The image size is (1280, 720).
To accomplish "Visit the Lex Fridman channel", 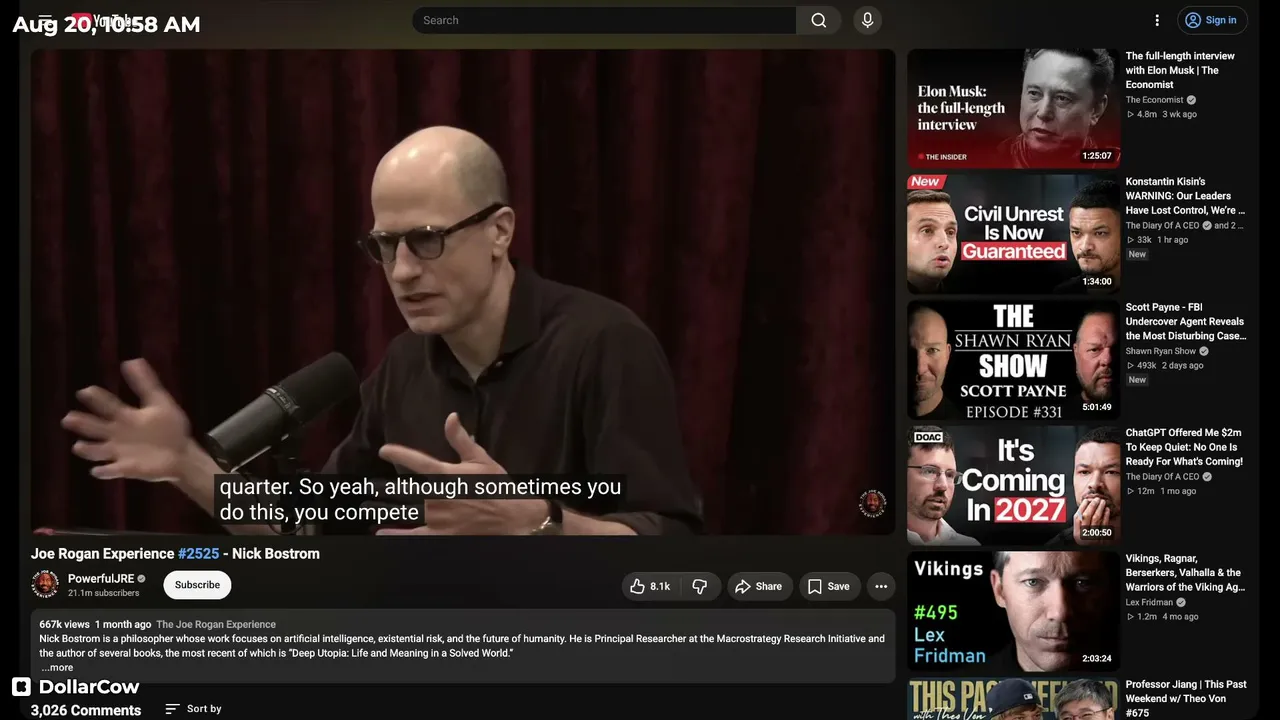I will [1149, 603].
